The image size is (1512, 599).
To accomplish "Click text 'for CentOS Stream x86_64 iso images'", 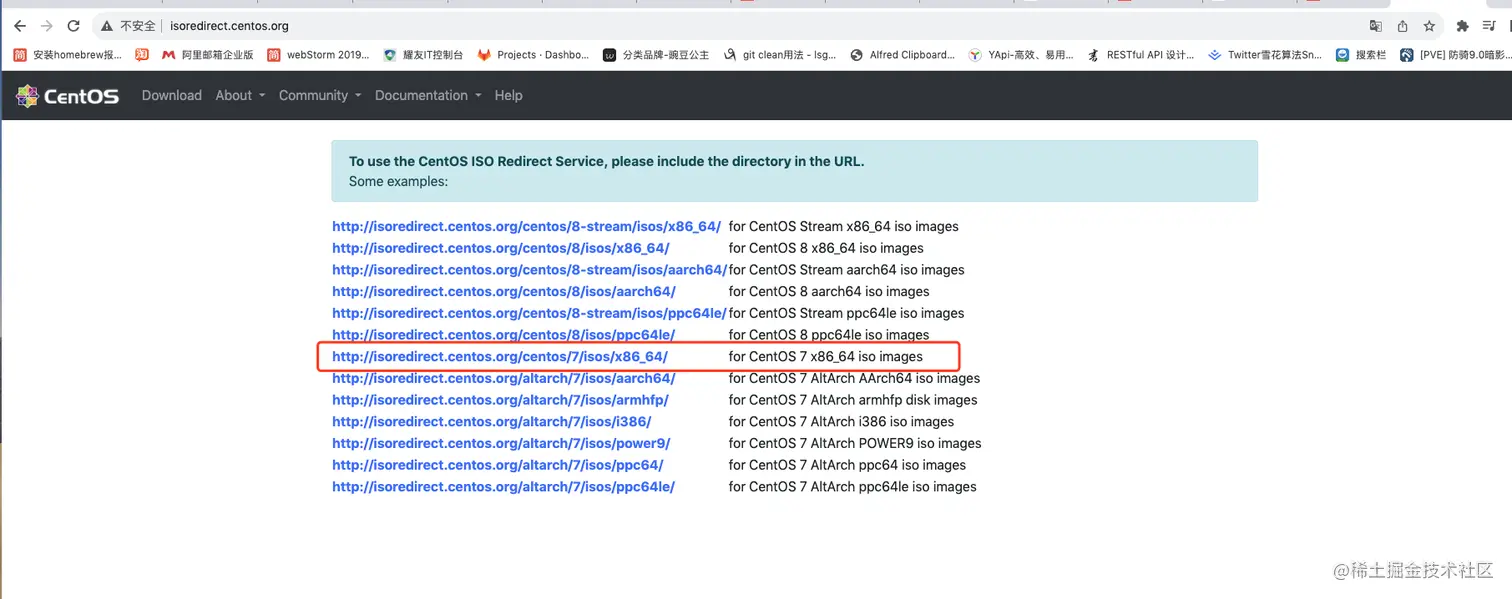I will (x=844, y=227).
